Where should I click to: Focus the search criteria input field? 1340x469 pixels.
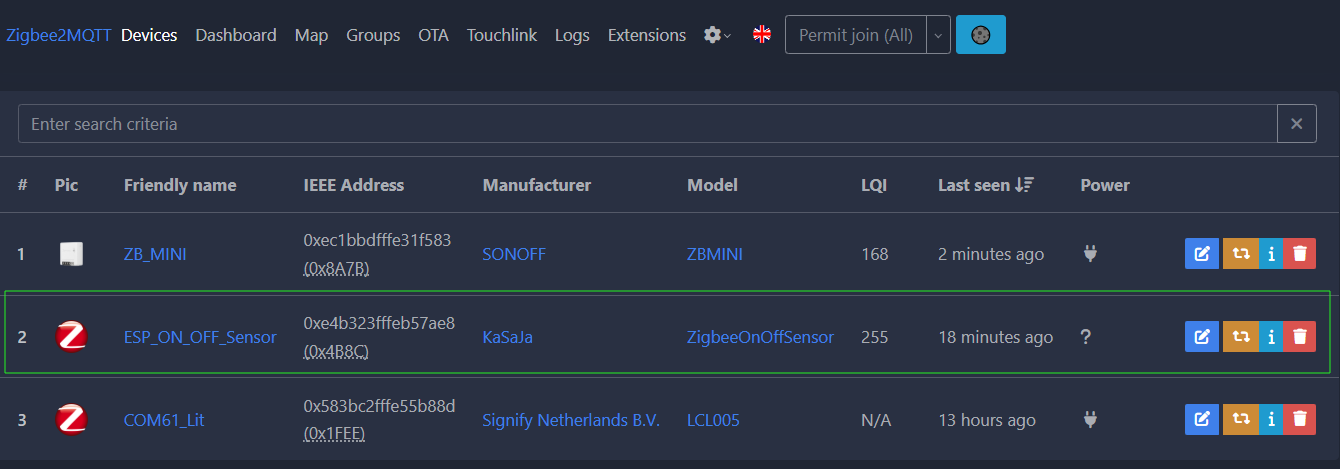click(648, 124)
